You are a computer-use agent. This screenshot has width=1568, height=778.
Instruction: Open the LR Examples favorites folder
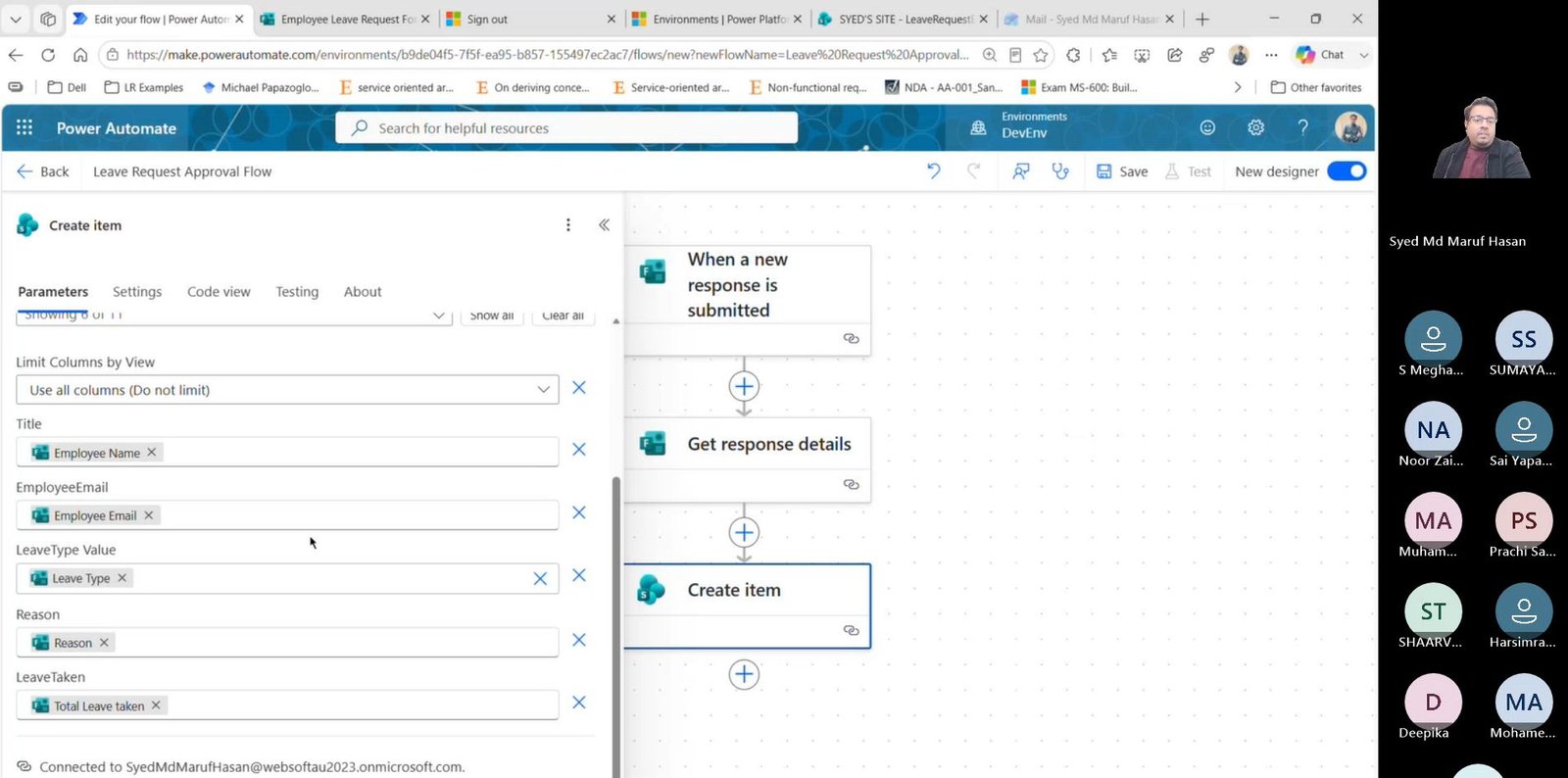[144, 87]
